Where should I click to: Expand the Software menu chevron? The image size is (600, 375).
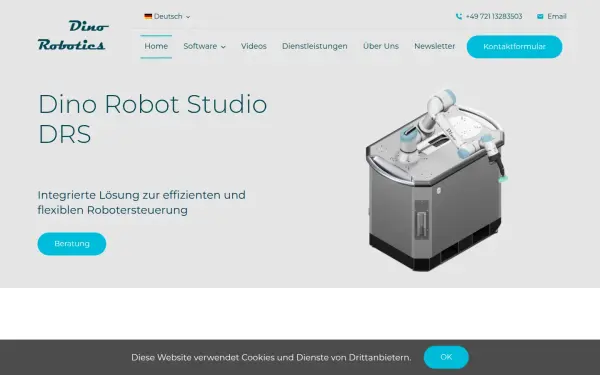tap(223, 47)
